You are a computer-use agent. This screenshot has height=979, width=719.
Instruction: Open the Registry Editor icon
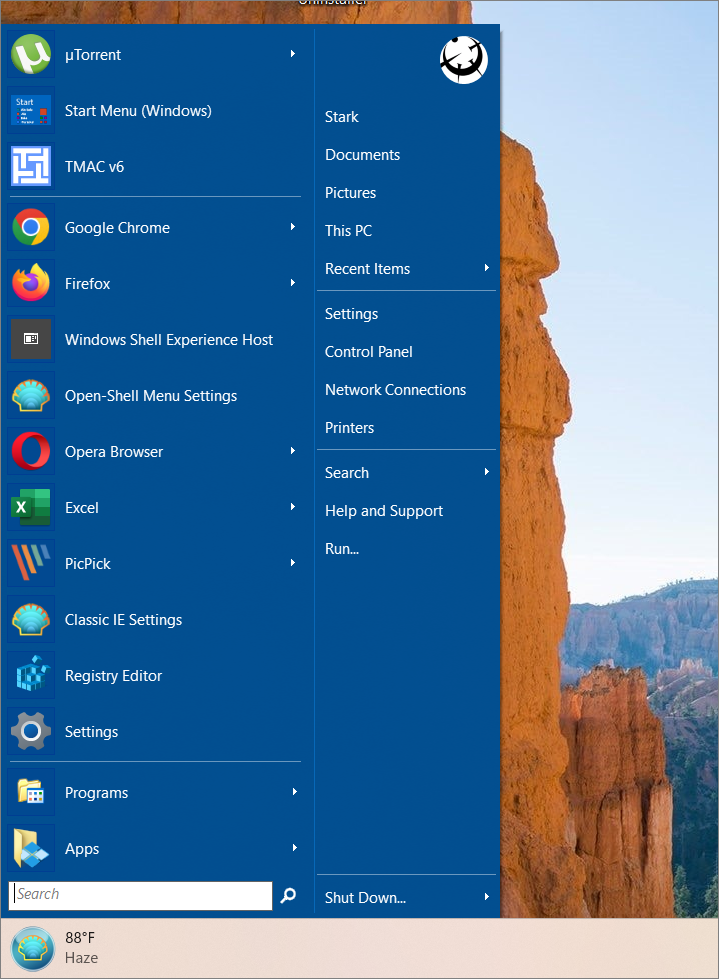pos(31,676)
